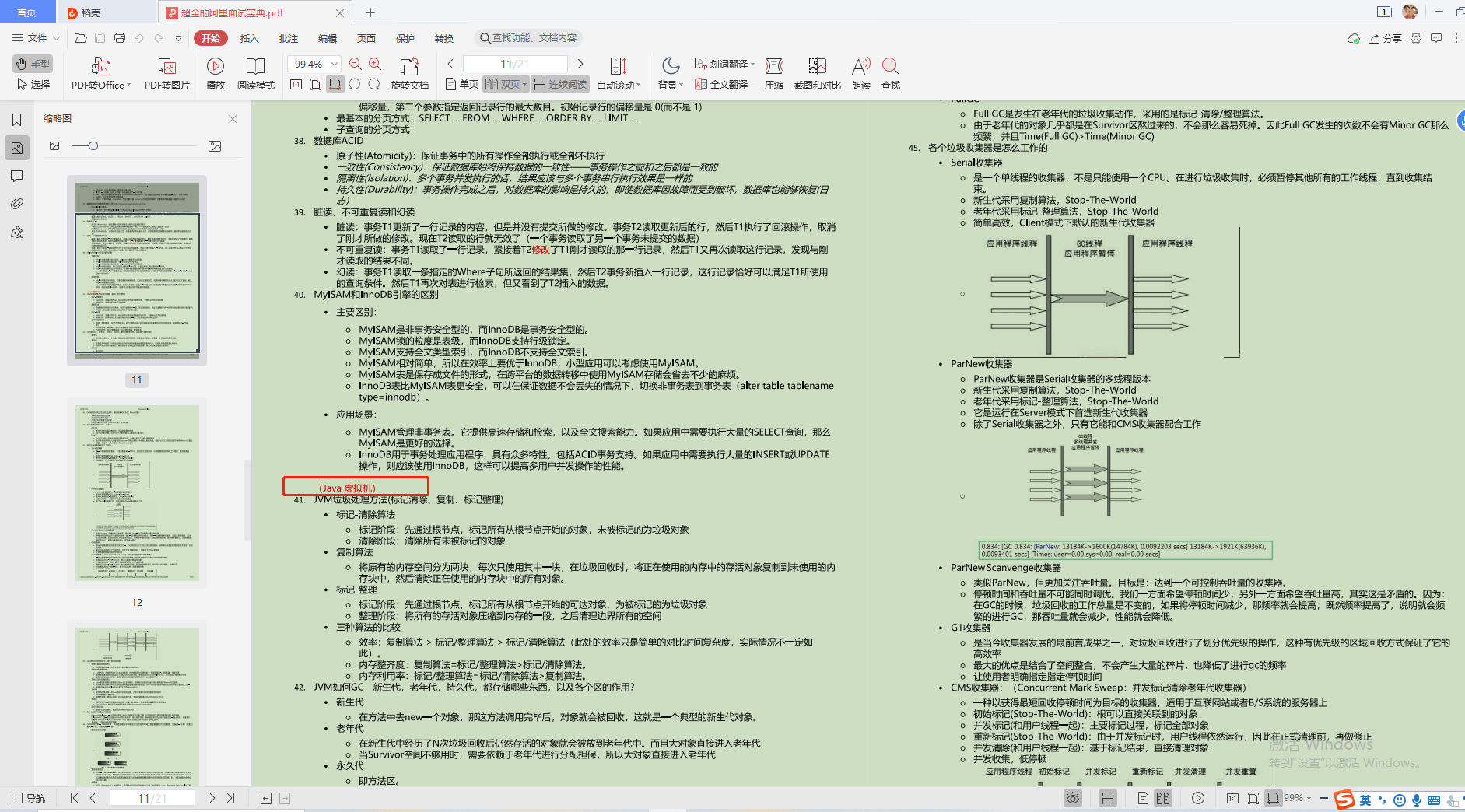This screenshot has width=1465, height=812.
Task: Open the signature panel in the sidebar
Action: pyautogui.click(x=16, y=232)
